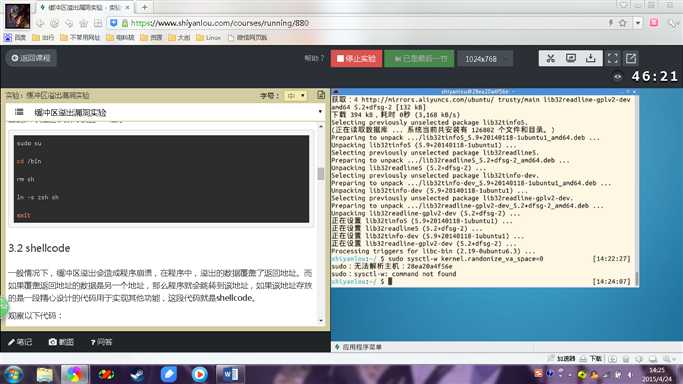Open File Explorer from the taskbar
The height and width of the screenshot is (384, 683).
point(44,375)
